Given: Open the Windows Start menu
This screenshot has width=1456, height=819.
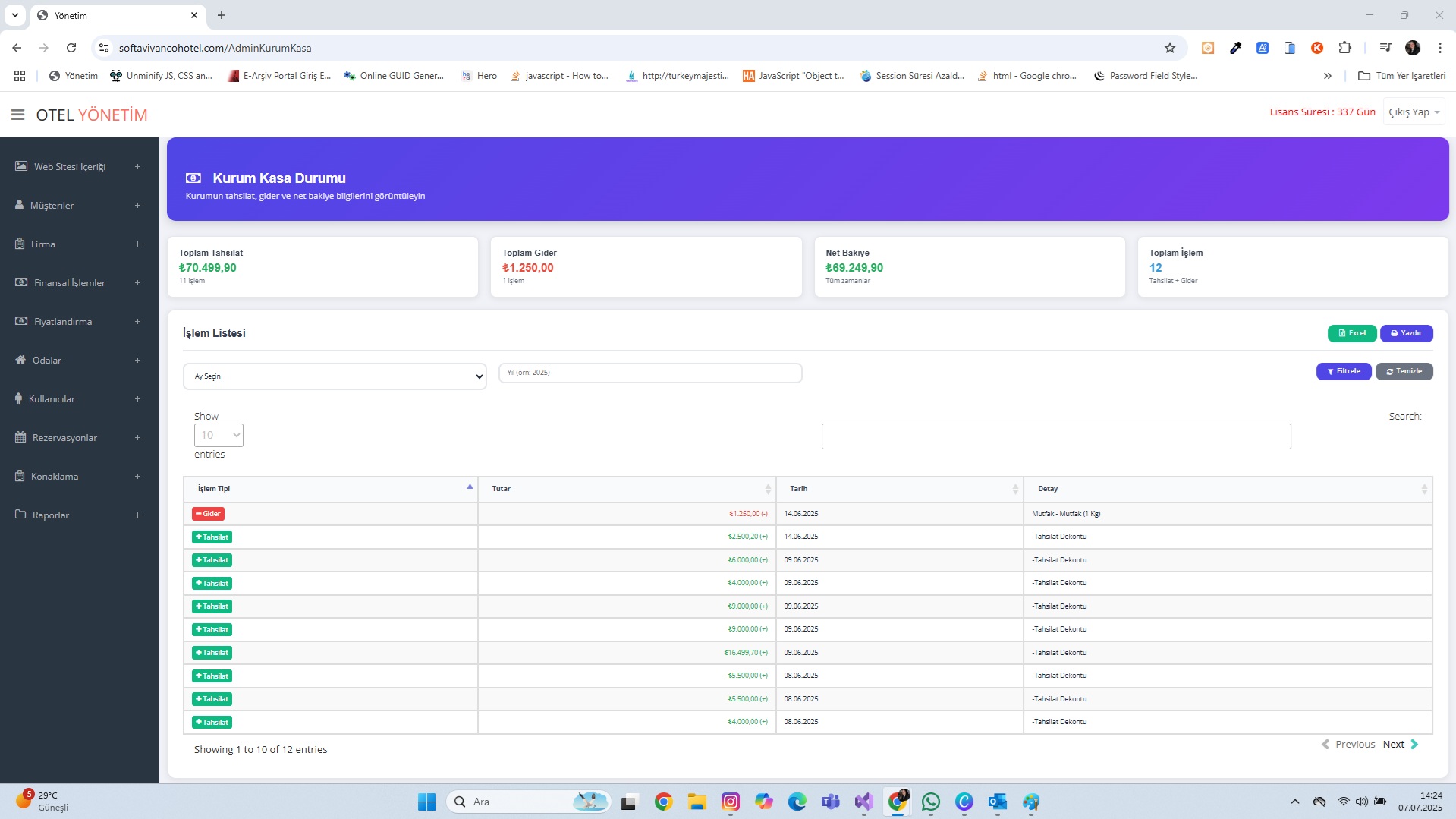Looking at the screenshot, I should (426, 802).
